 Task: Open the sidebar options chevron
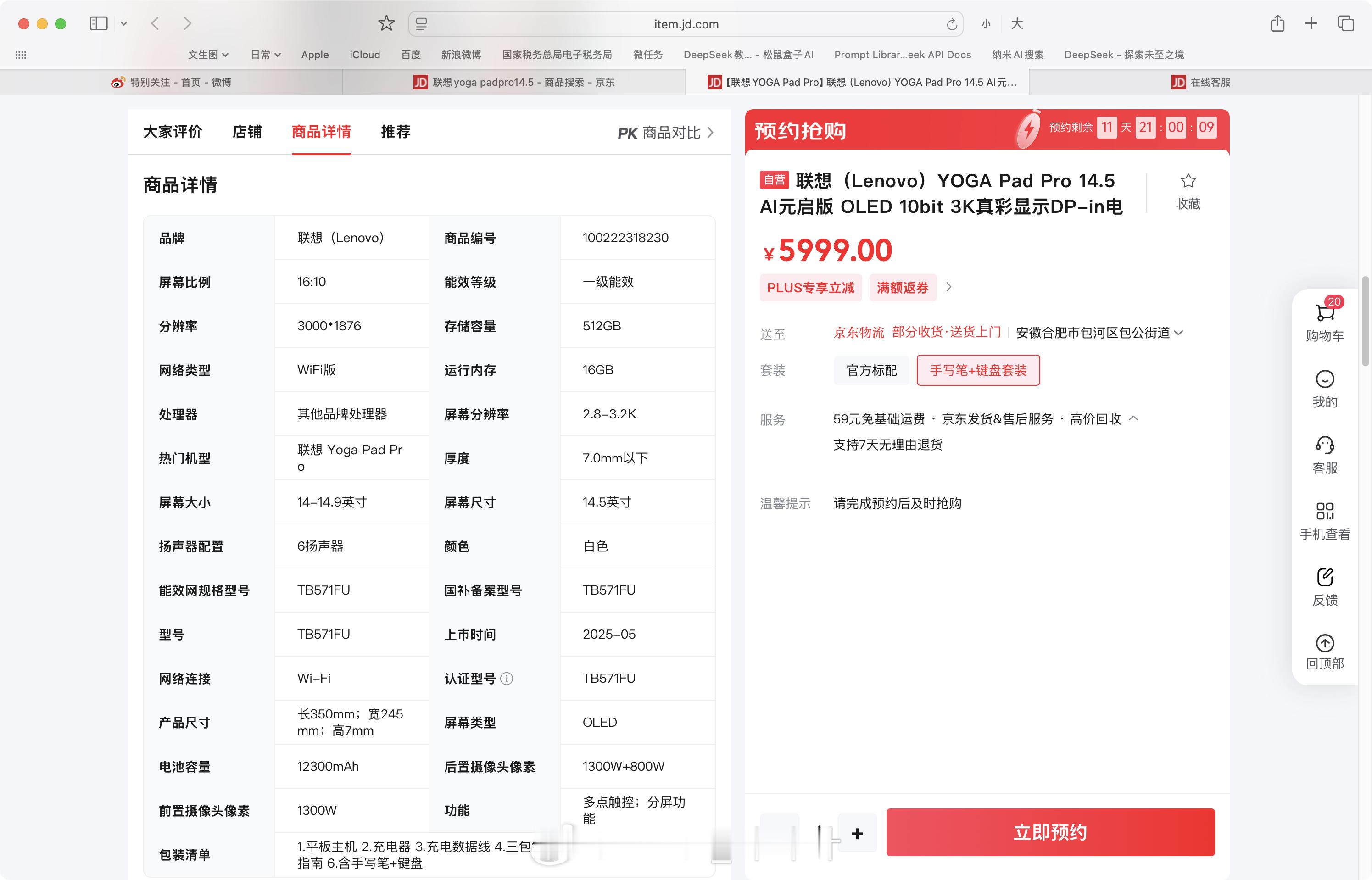click(x=124, y=24)
